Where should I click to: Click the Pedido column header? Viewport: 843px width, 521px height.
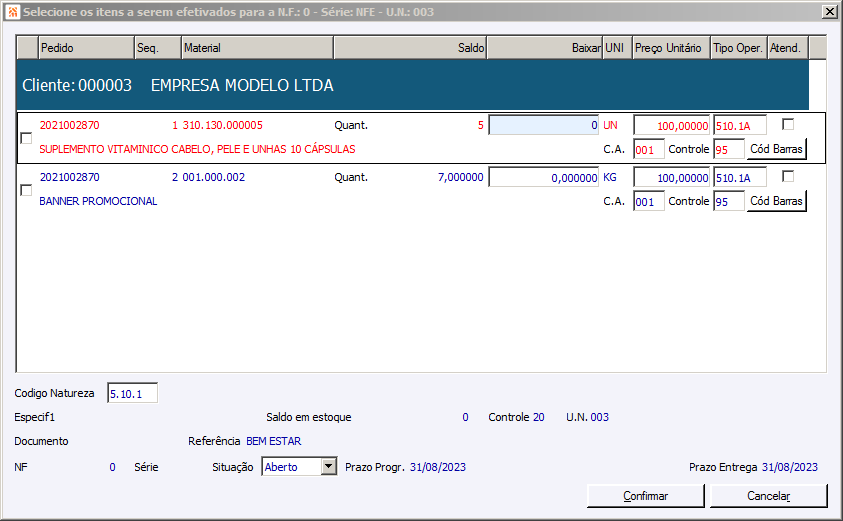86,48
